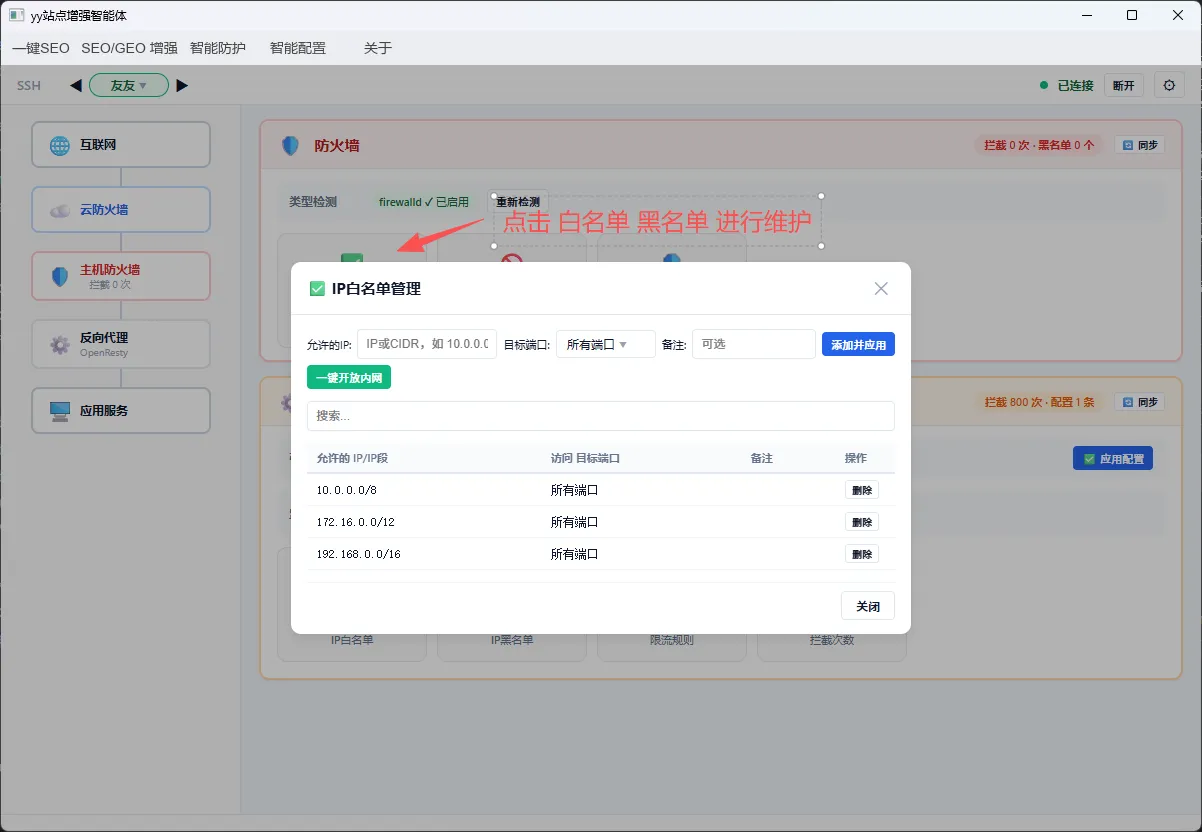The width and height of the screenshot is (1202, 832).
Task: Open the 智能防护 menu
Action: coord(218,48)
